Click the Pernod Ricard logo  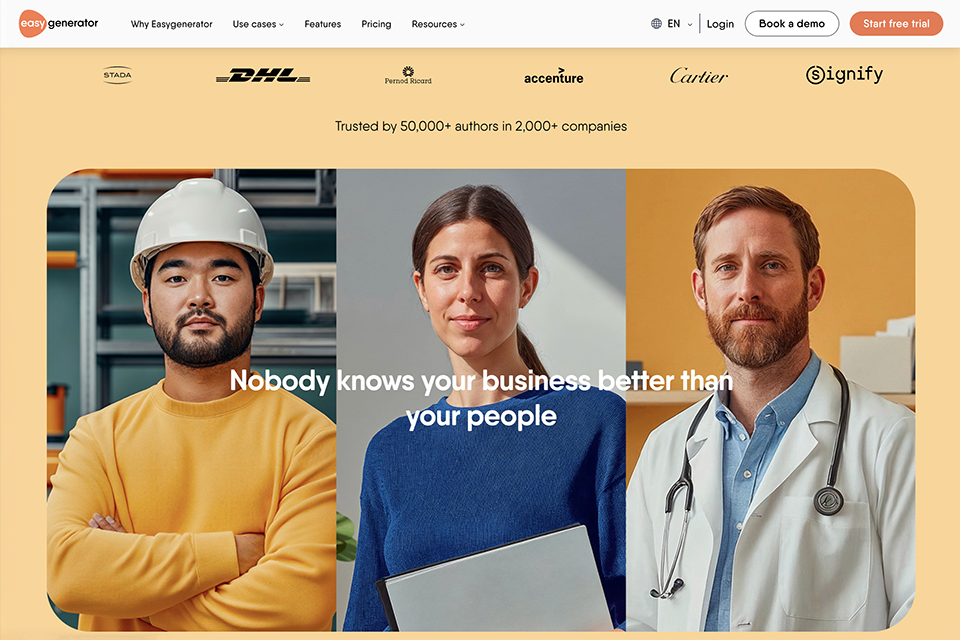coord(408,75)
